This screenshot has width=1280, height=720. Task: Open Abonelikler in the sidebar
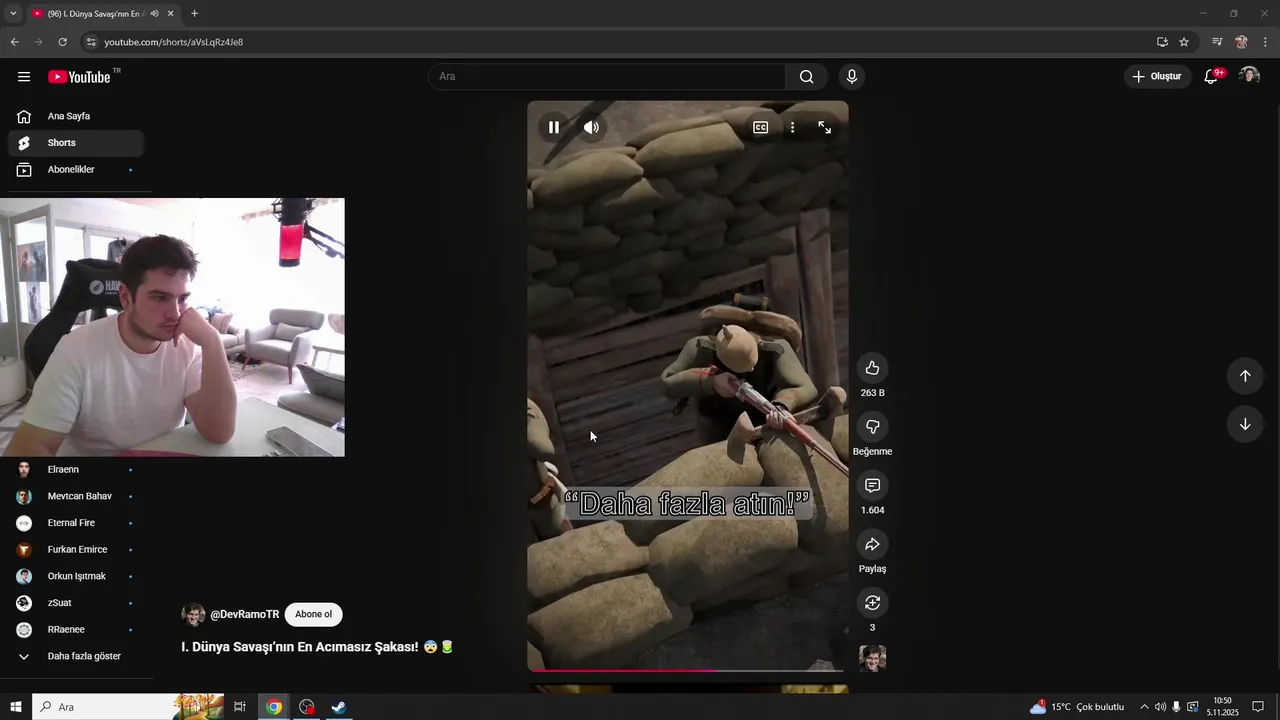coord(76,170)
